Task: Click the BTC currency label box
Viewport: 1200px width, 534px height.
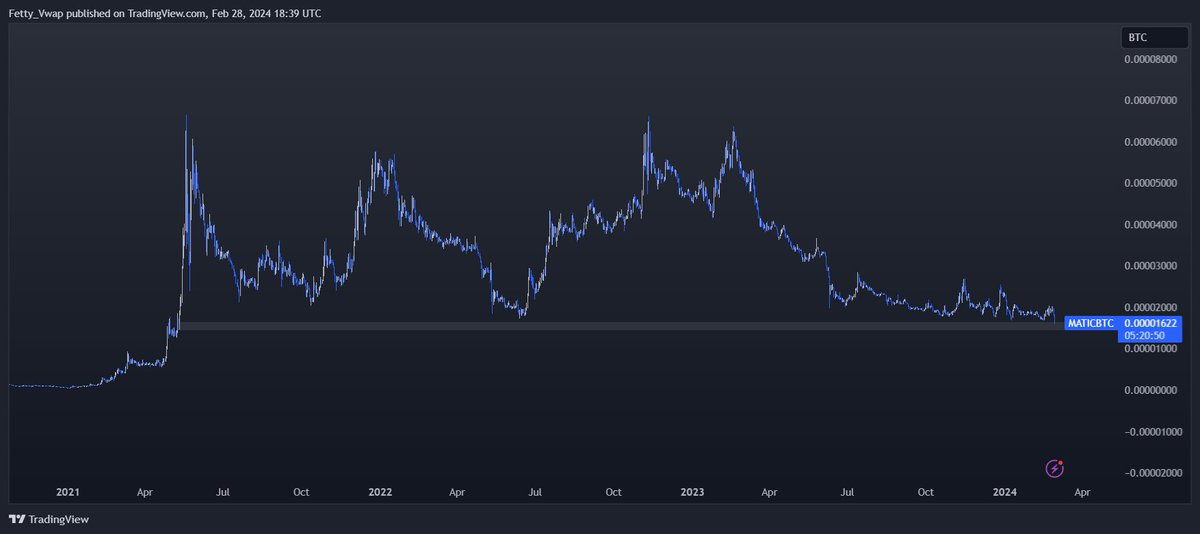Action: [1154, 37]
